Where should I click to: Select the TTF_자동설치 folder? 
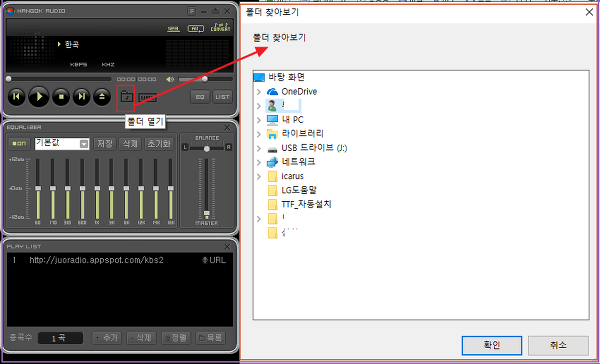tap(306, 204)
